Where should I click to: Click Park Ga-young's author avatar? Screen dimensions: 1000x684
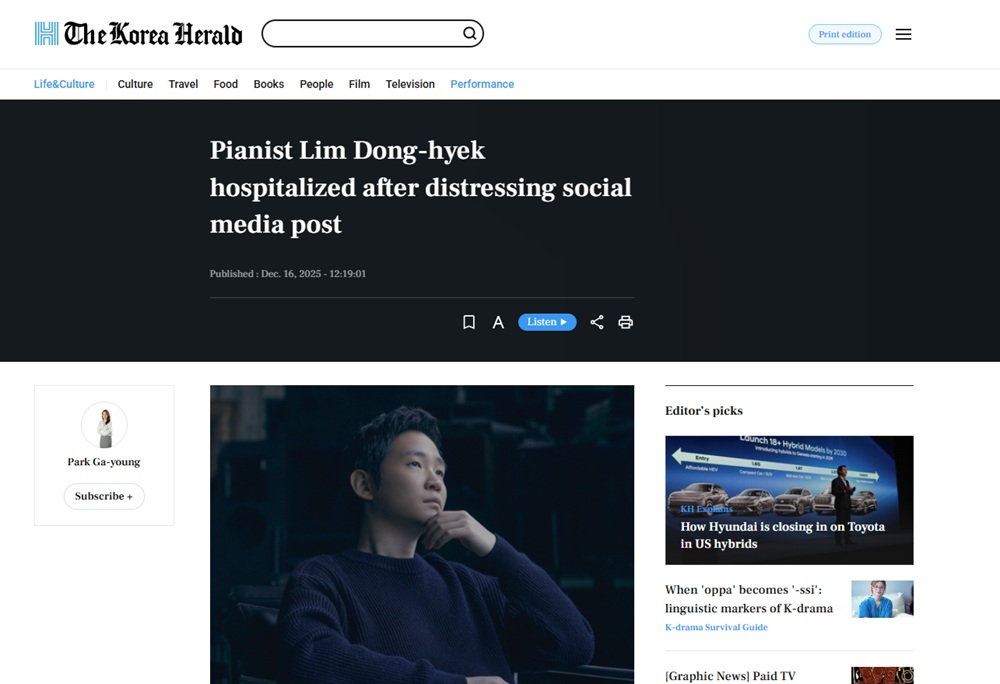(104, 425)
